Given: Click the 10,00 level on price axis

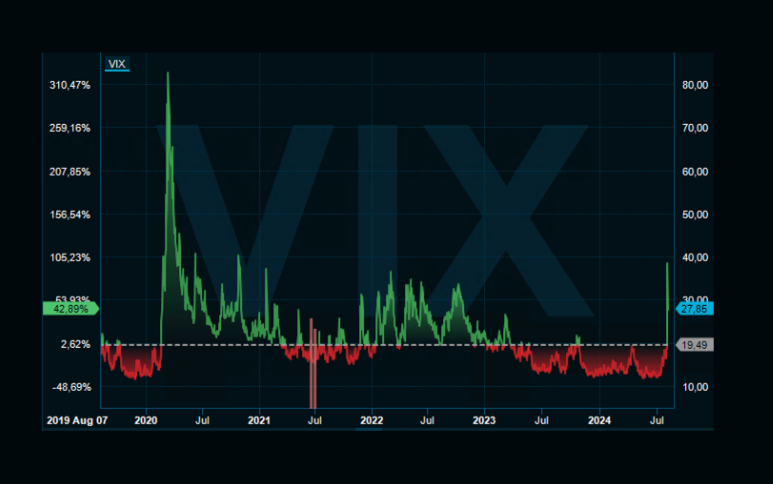Looking at the screenshot, I should (x=695, y=387).
